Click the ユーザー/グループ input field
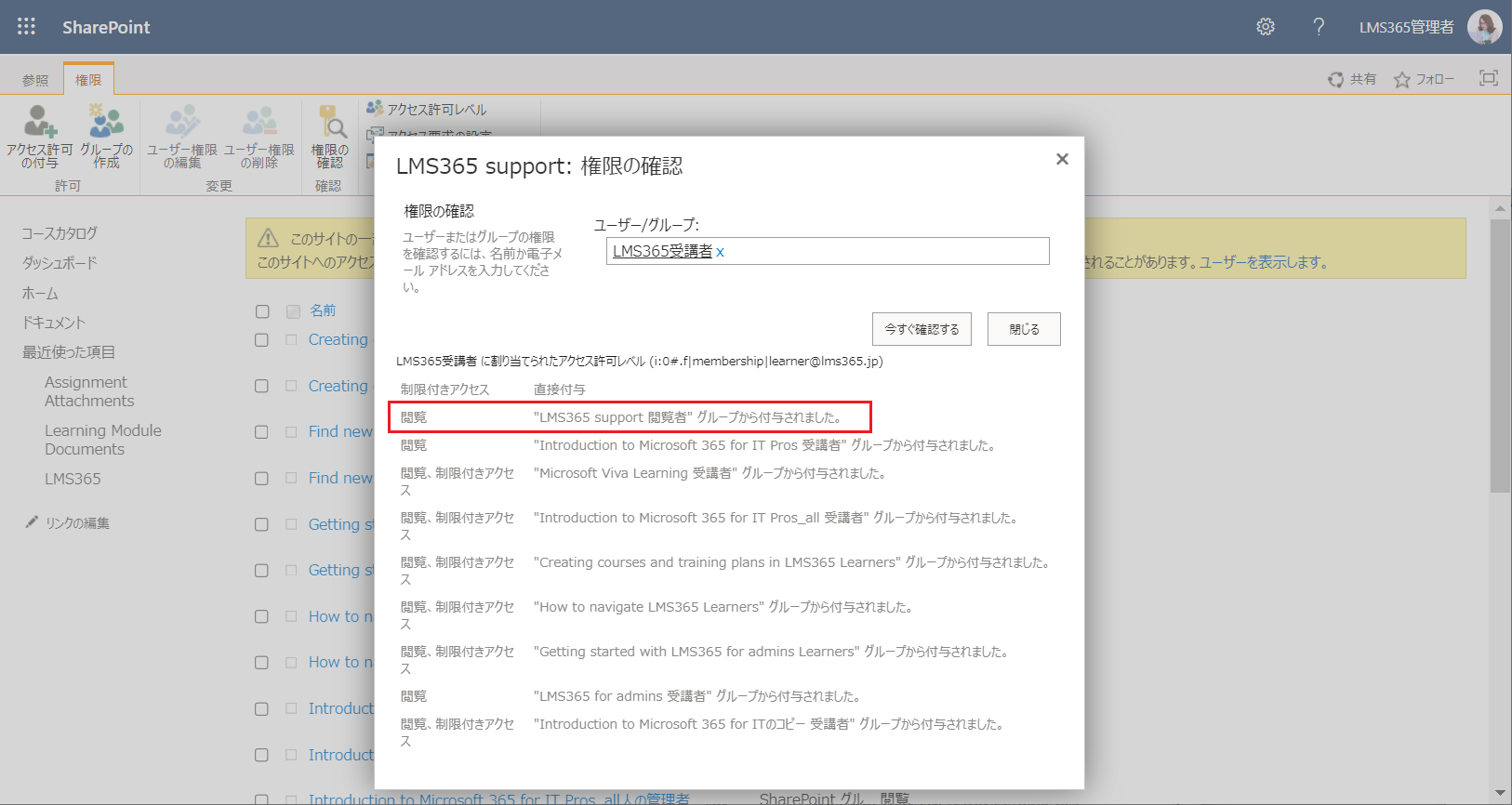The height and width of the screenshot is (805, 1512). coord(828,251)
